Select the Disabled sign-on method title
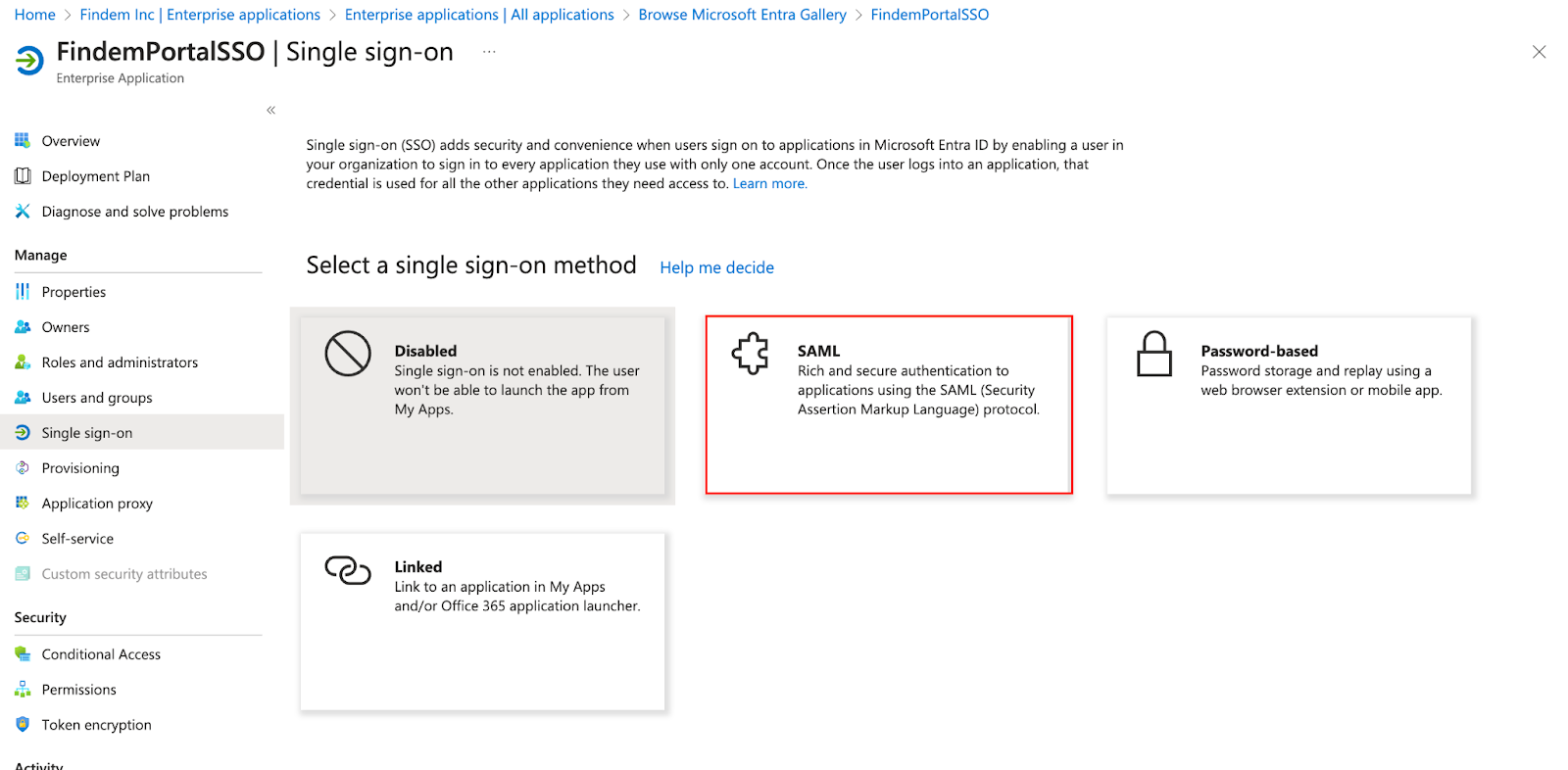1568x770 pixels. click(425, 351)
